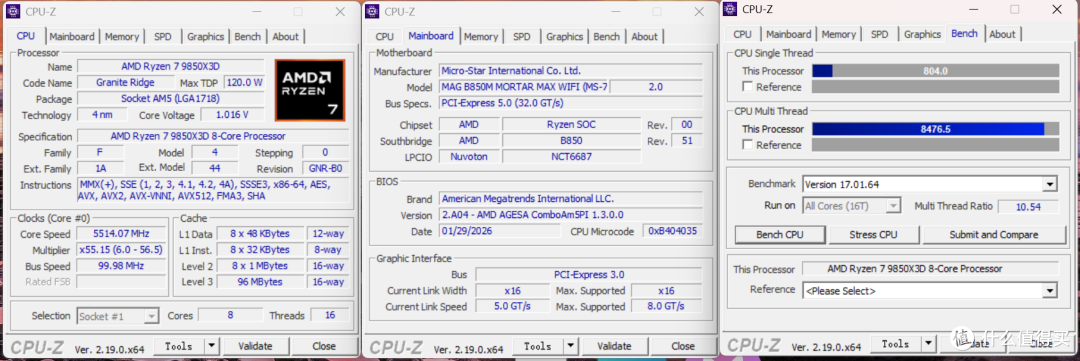This screenshot has width=1080, height=361.
Task: Switch to CPU tab in the middle window
Action: [385, 37]
